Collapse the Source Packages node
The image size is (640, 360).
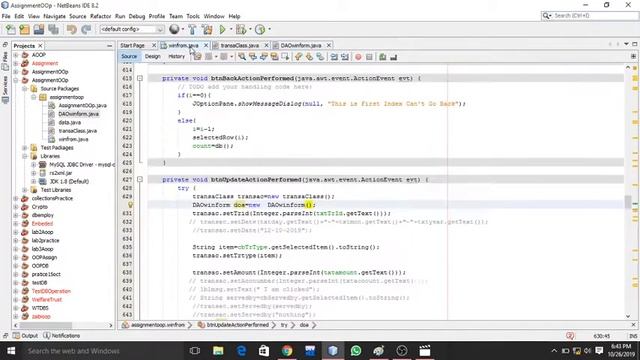click(x=24, y=89)
